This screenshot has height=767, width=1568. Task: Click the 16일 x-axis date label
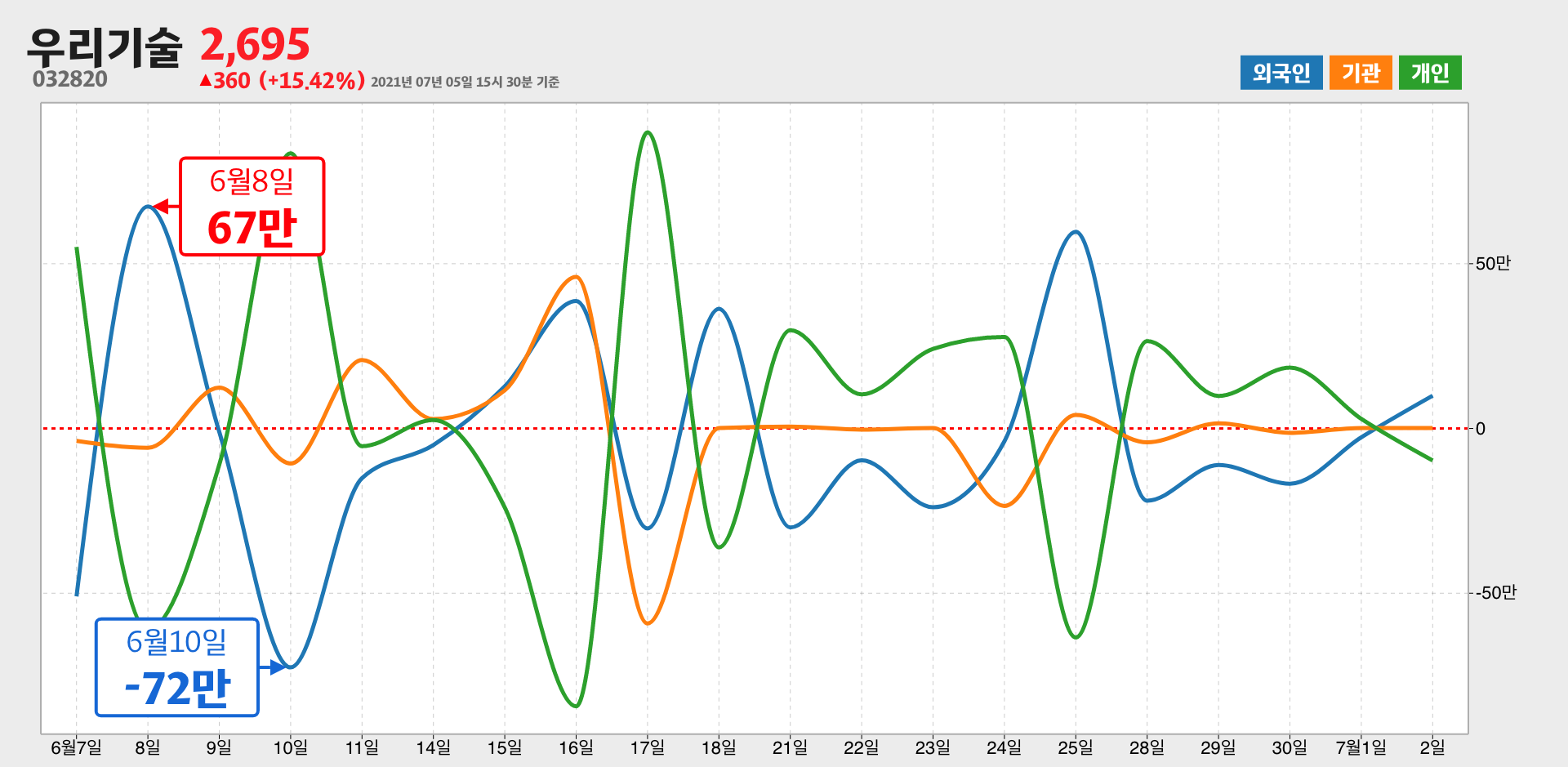click(576, 747)
